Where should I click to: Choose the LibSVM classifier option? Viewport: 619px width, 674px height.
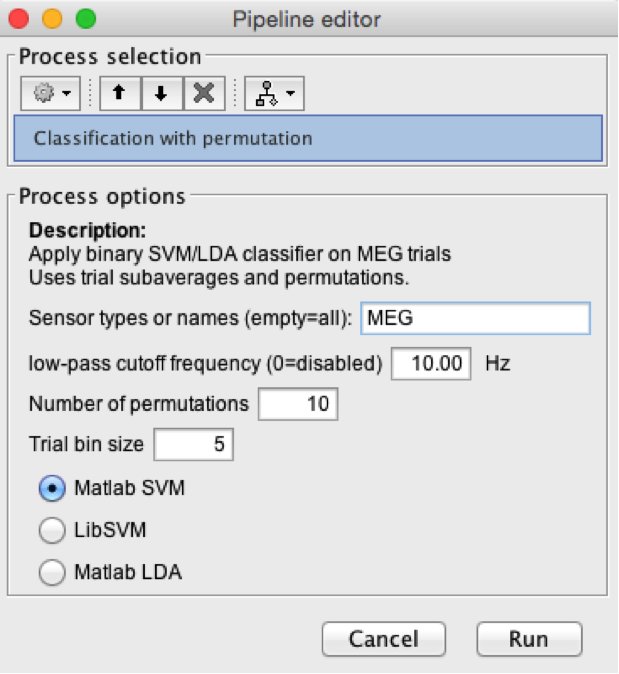coord(50,530)
